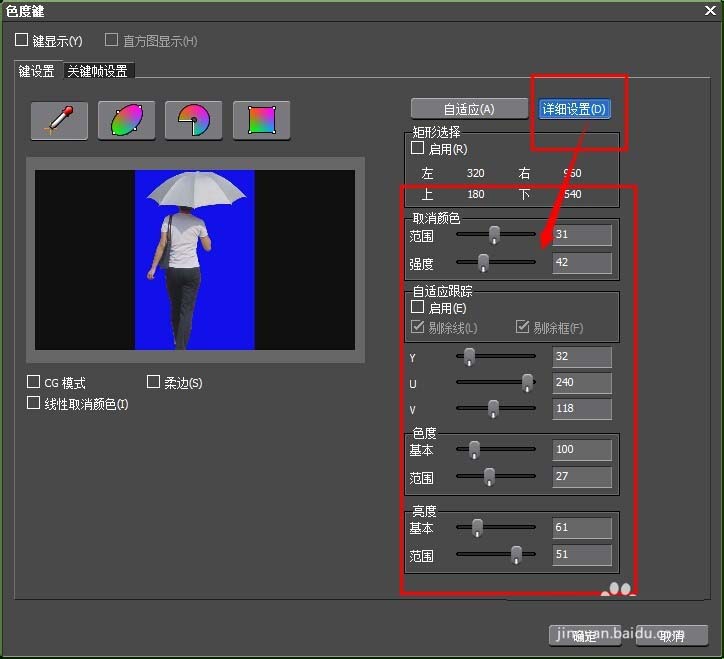Image resolution: width=724 pixels, height=659 pixels.
Task: Close the 色度键 dialog window
Action: (x=710, y=10)
